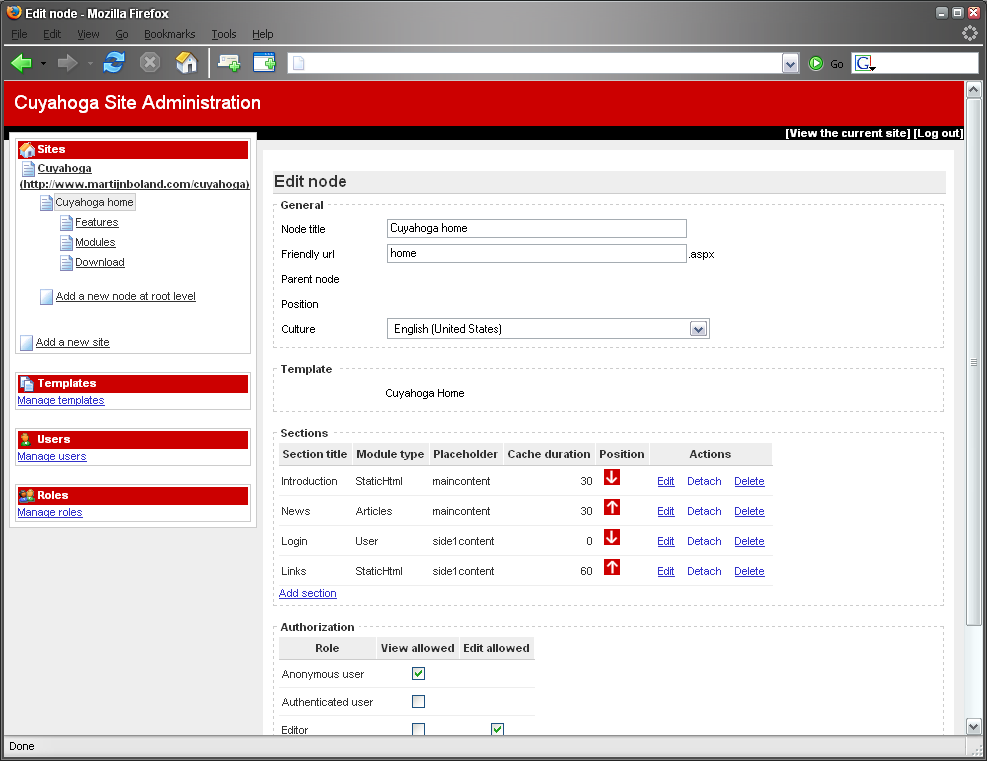Open the Back button history dropdown arrow
Screen dimensions: 987x761
[x=43, y=64]
